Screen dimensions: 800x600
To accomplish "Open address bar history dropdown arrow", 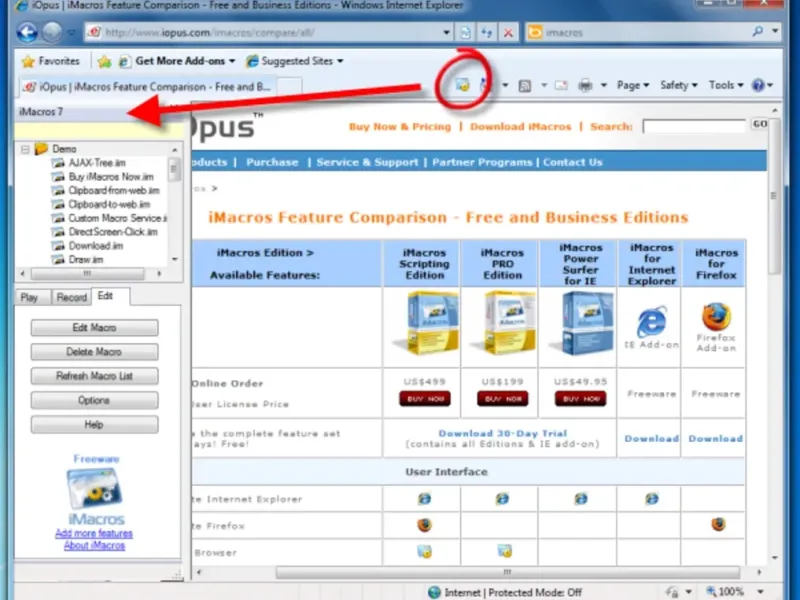I will (x=446, y=33).
